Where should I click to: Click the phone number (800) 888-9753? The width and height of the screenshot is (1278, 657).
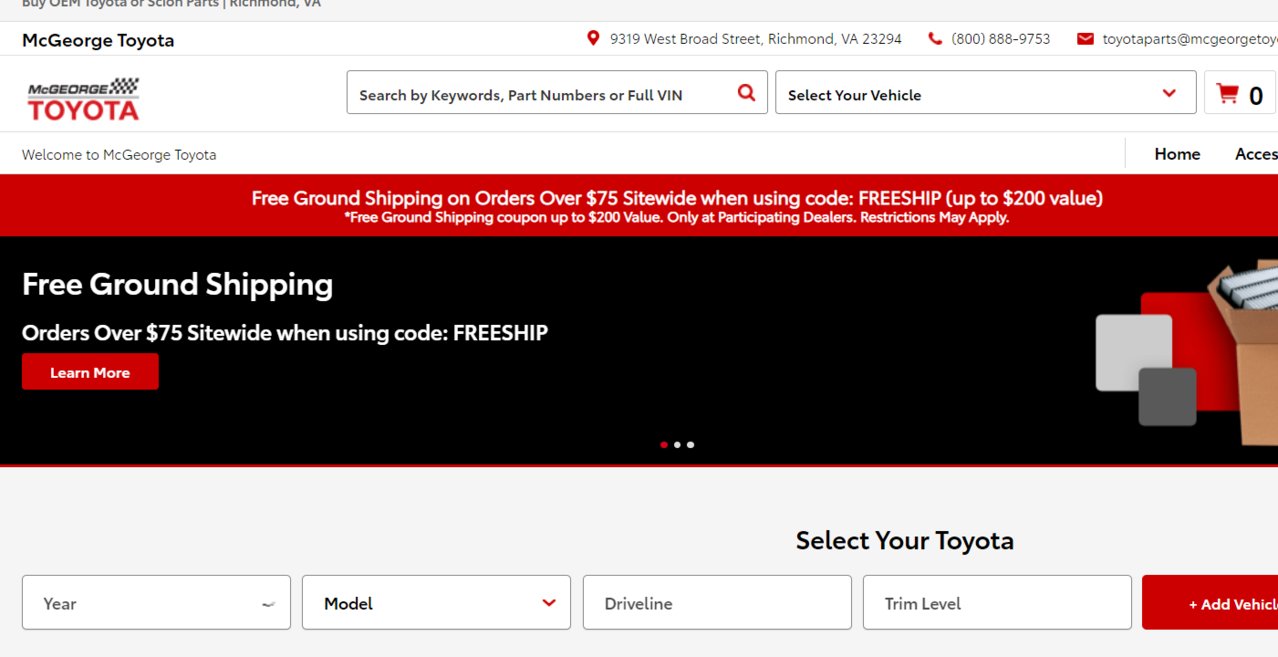[1001, 39]
